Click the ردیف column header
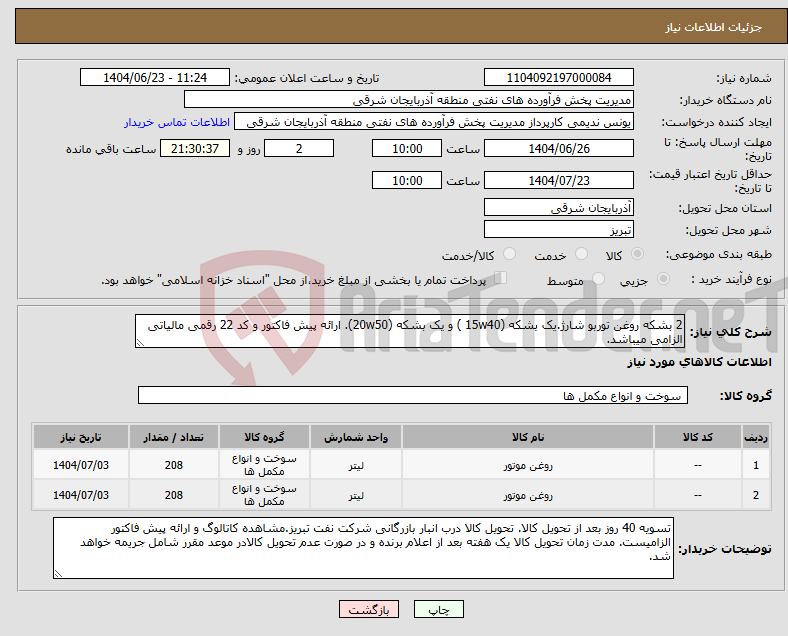The height and width of the screenshot is (636, 788). click(756, 437)
